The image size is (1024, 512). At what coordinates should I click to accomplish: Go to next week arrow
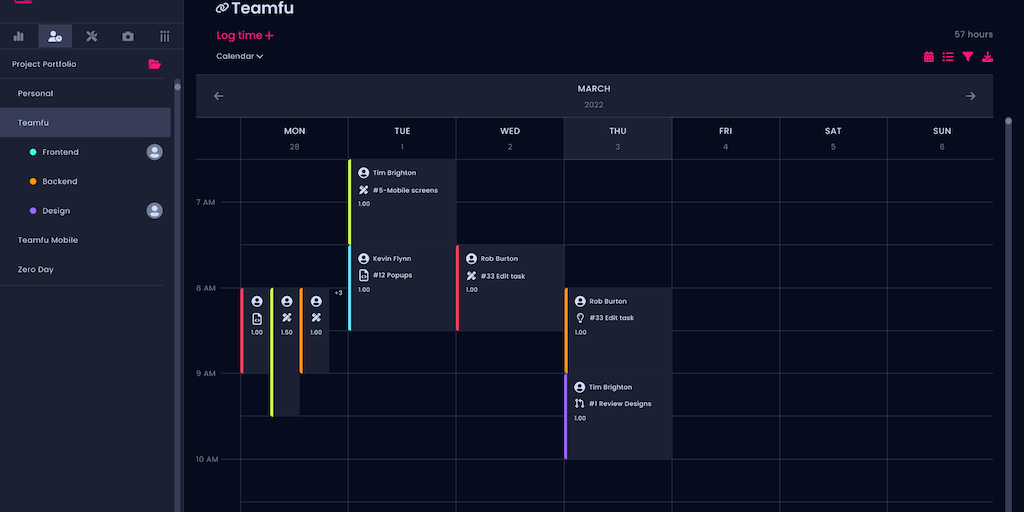pos(970,96)
